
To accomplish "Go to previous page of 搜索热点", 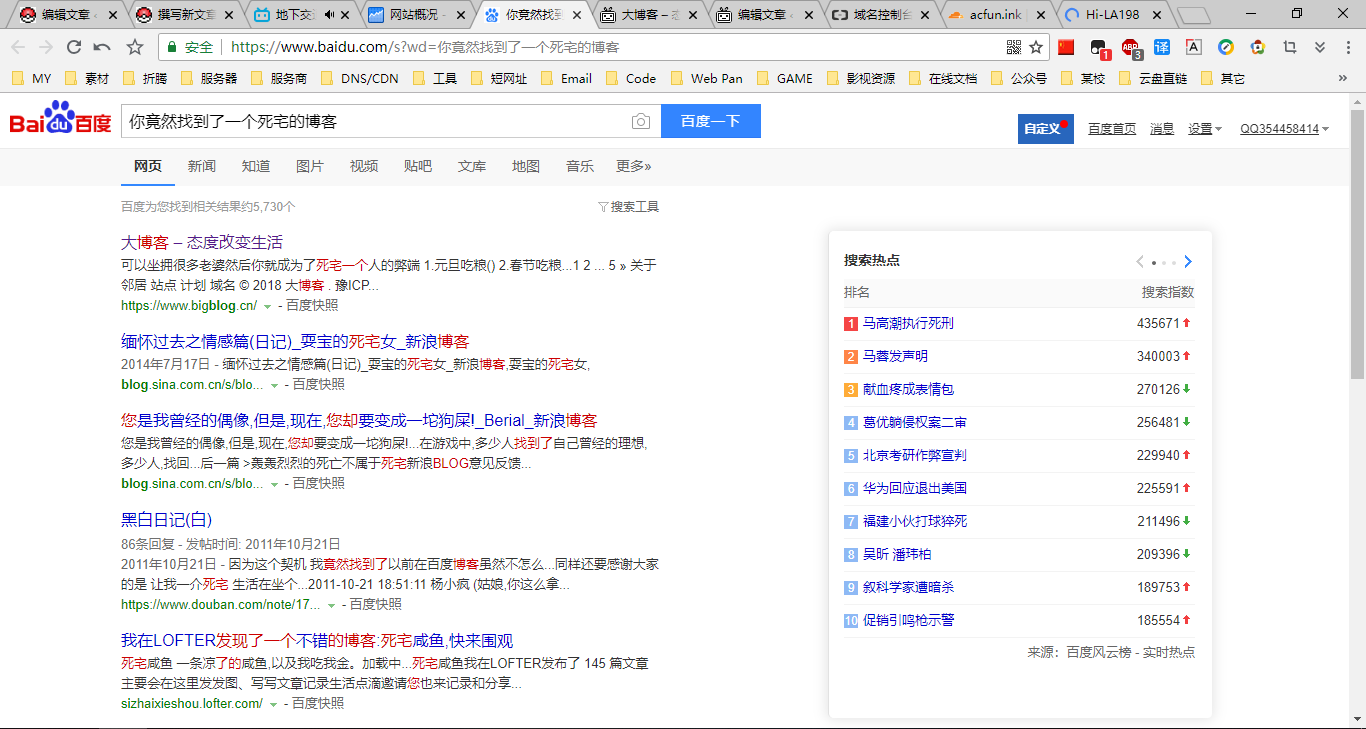I will [1140, 262].
